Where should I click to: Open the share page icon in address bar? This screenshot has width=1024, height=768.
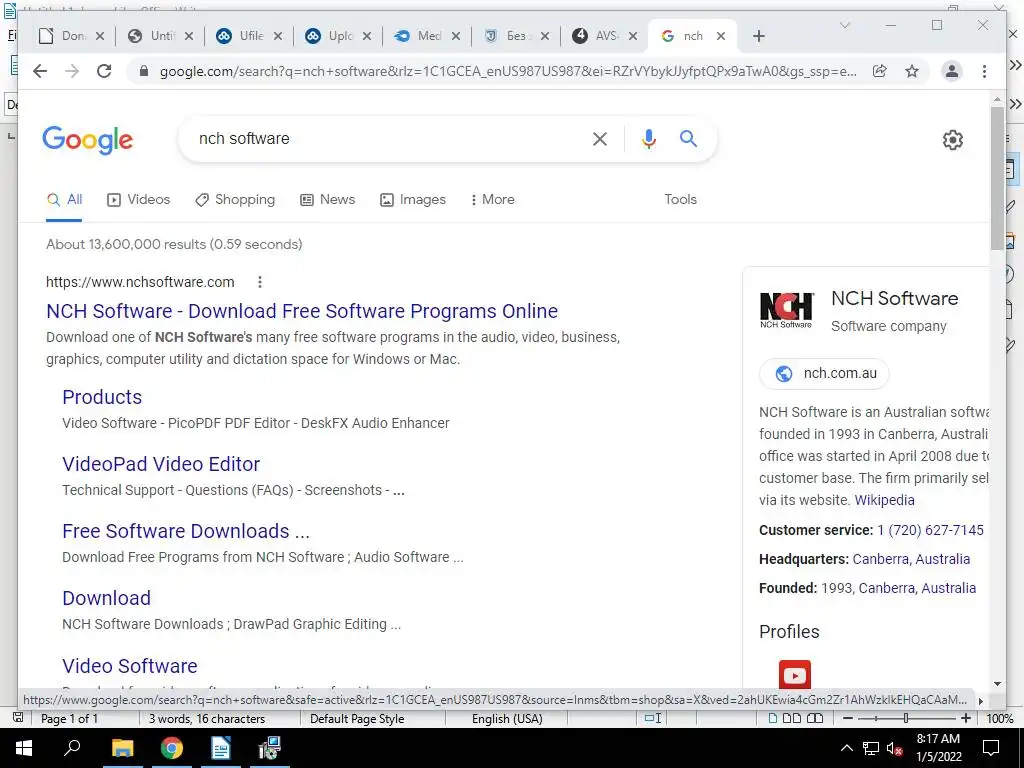point(880,71)
